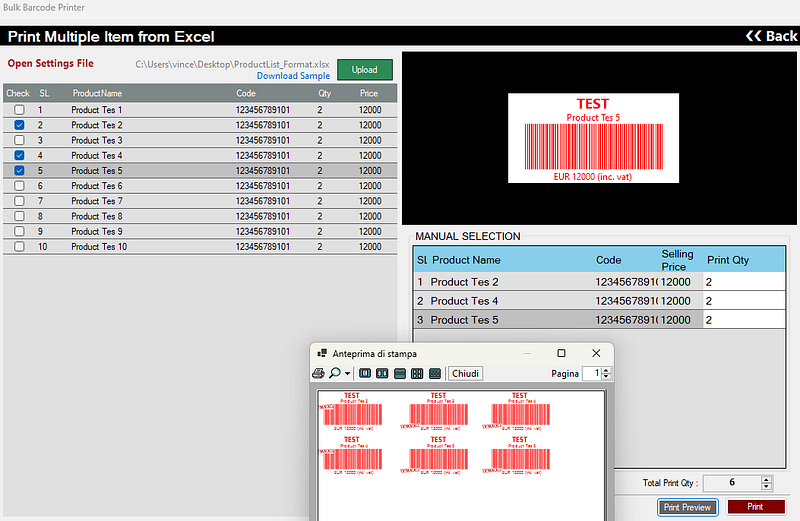Click the Pagina number field

click(x=592, y=374)
